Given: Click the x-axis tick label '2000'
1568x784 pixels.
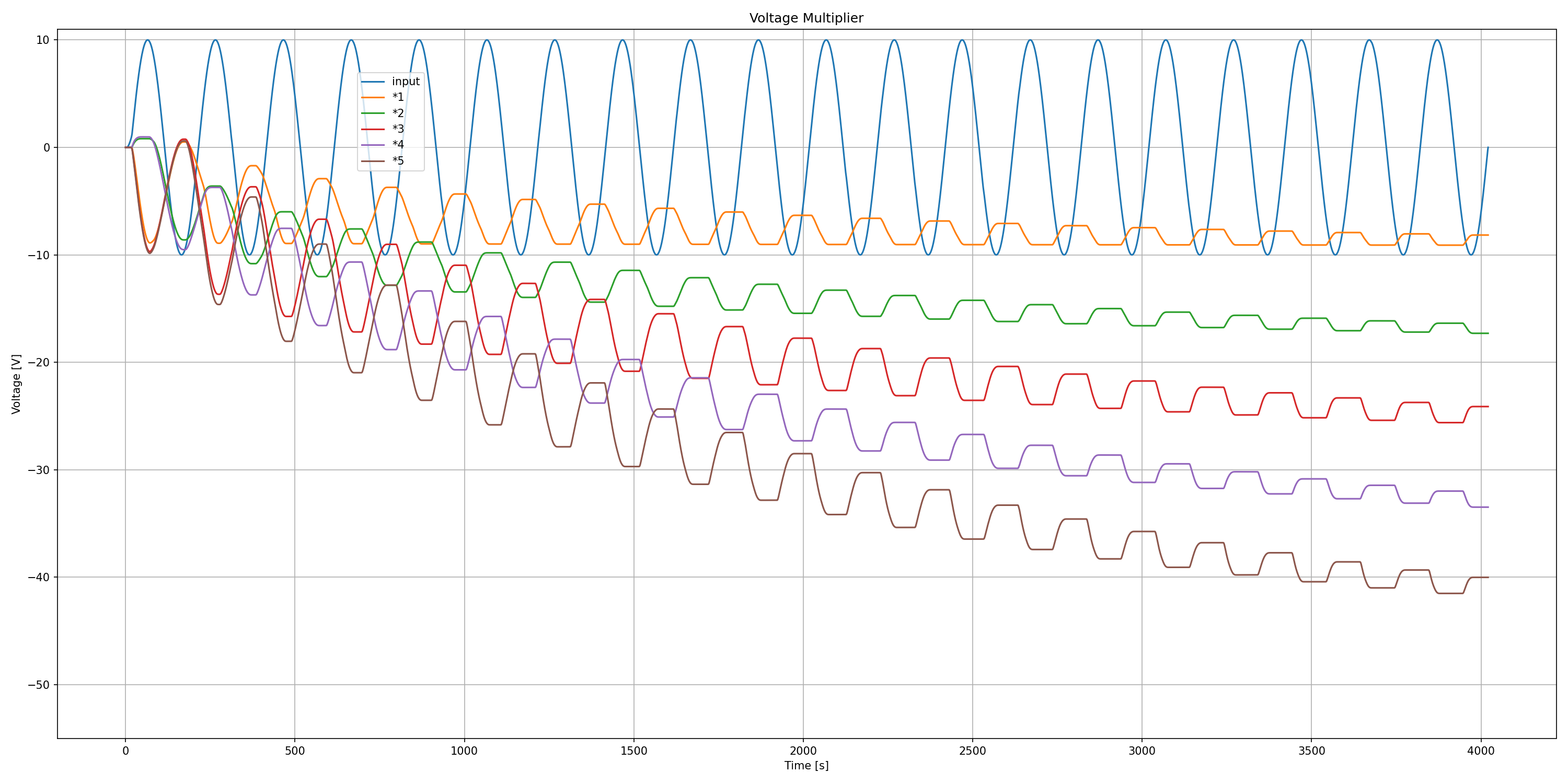Looking at the screenshot, I should point(803,751).
